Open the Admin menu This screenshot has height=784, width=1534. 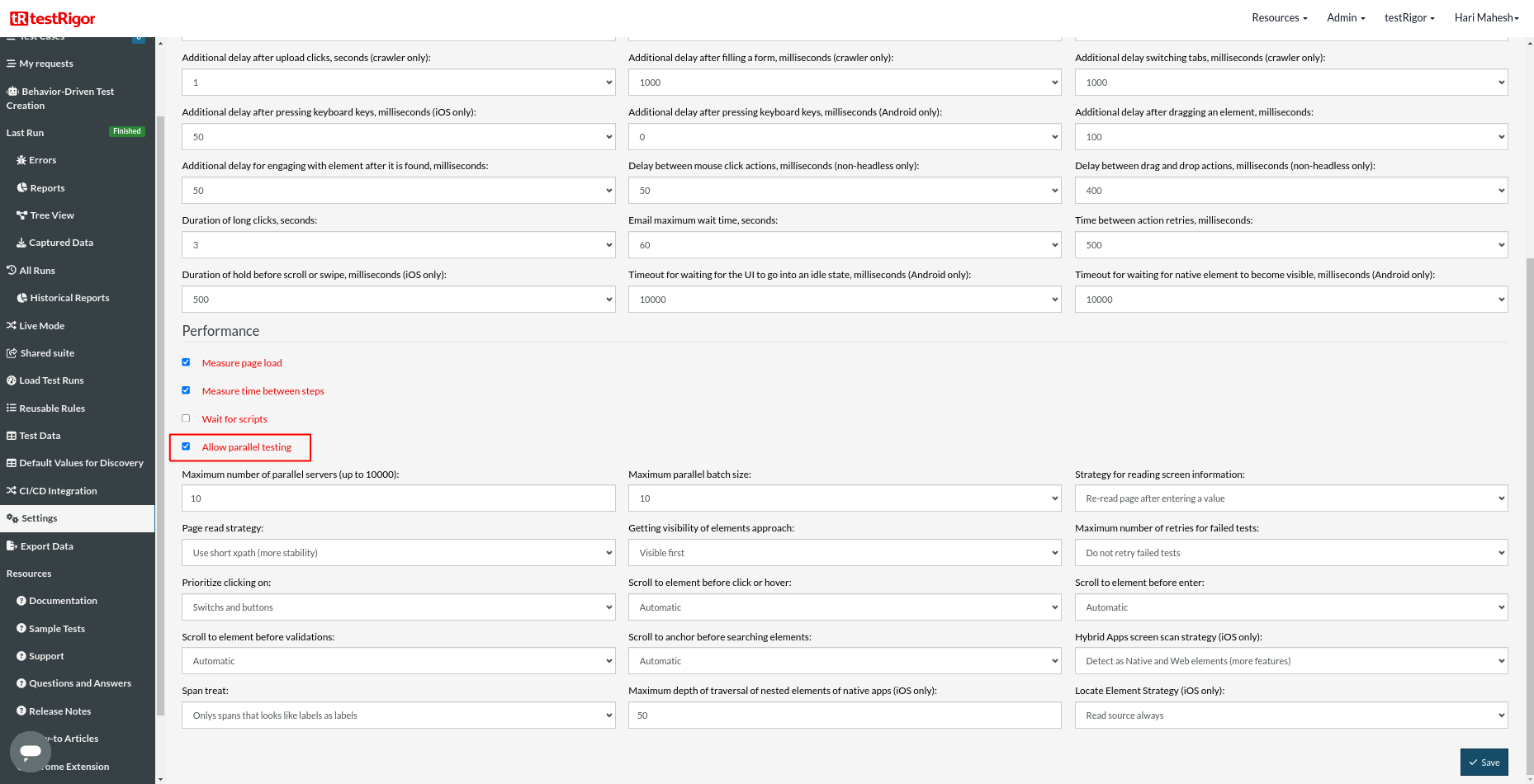(1346, 17)
